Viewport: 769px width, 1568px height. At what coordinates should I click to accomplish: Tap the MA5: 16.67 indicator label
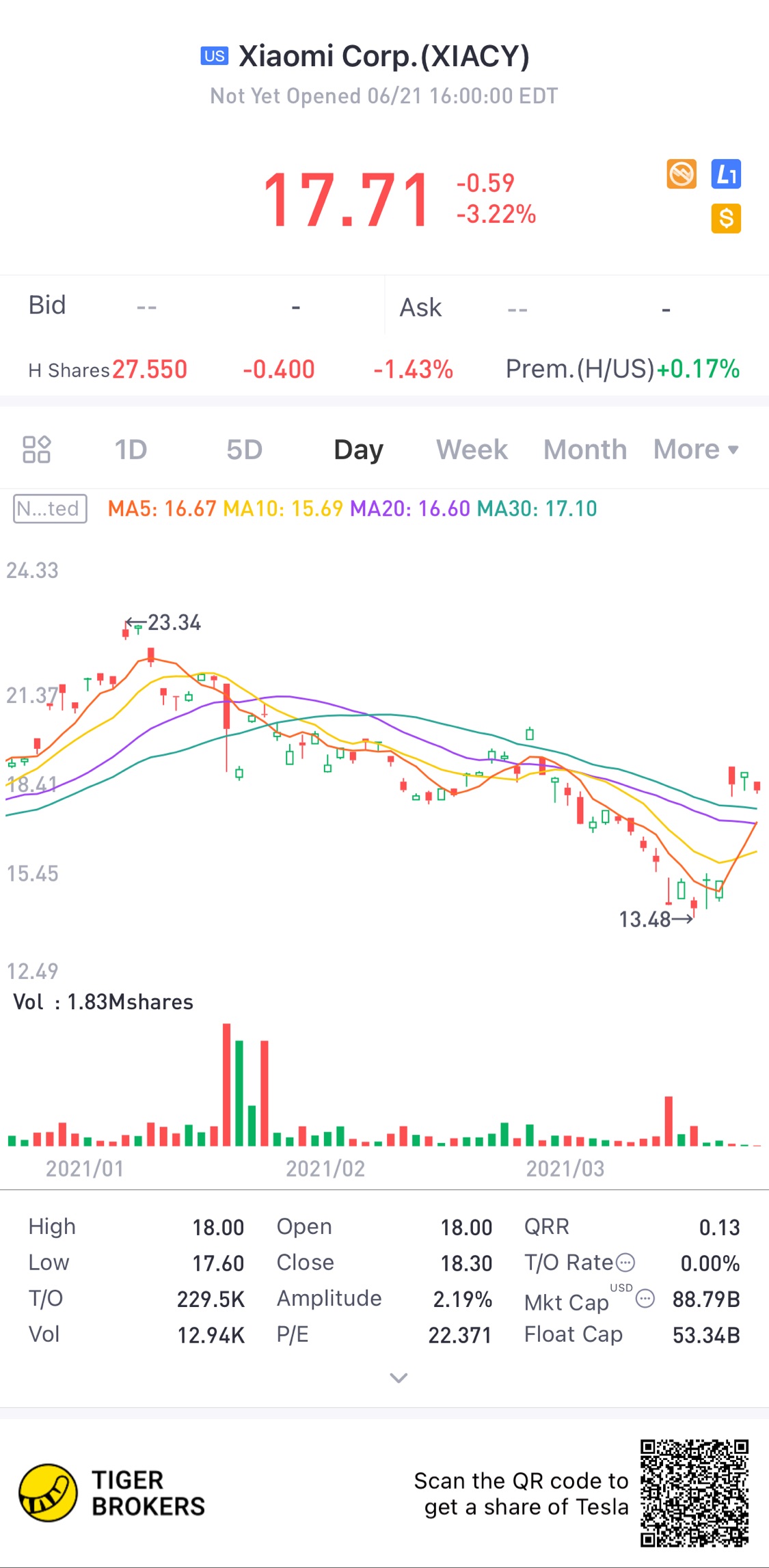pos(162,509)
